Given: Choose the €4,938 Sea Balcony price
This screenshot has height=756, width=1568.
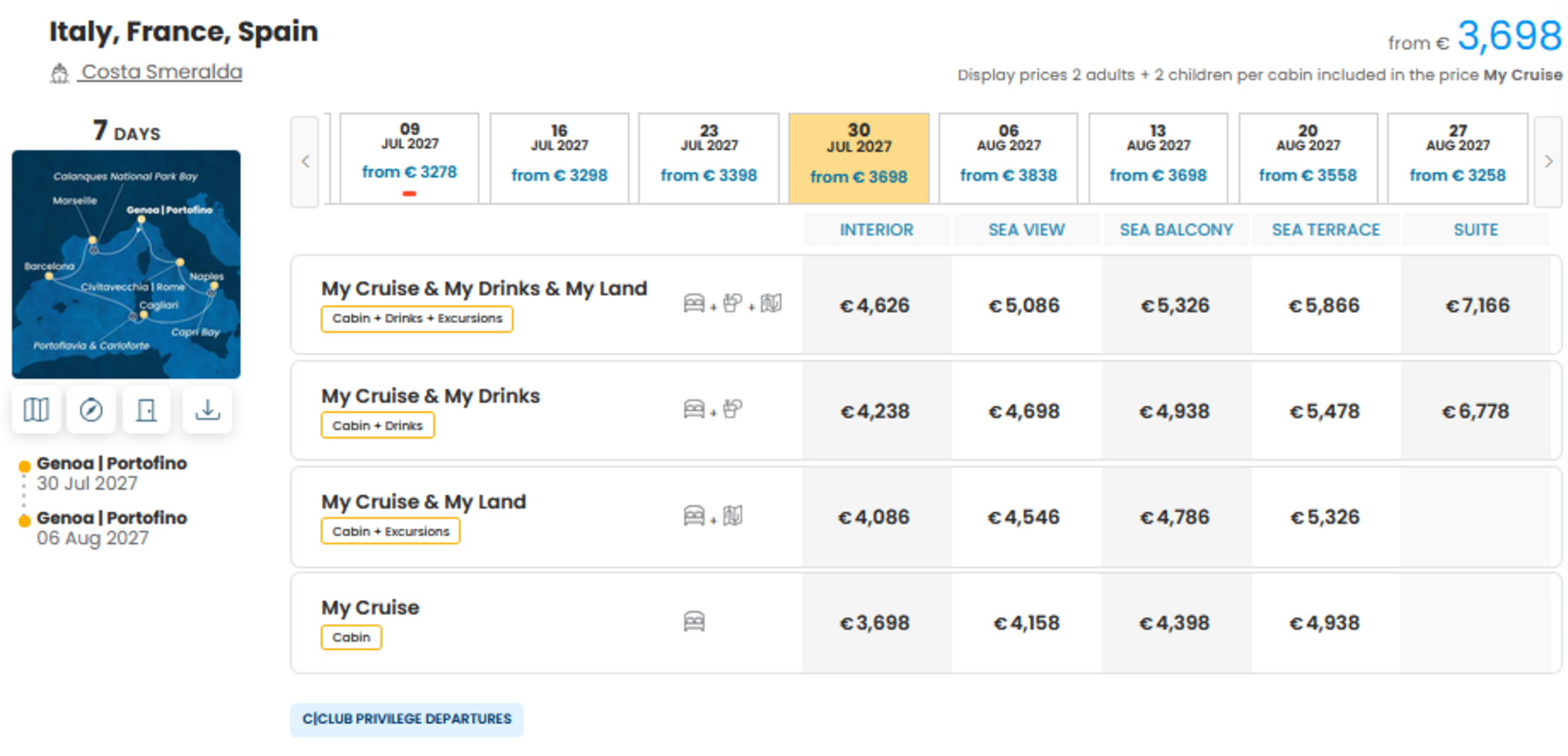Looking at the screenshot, I should point(1176,411).
